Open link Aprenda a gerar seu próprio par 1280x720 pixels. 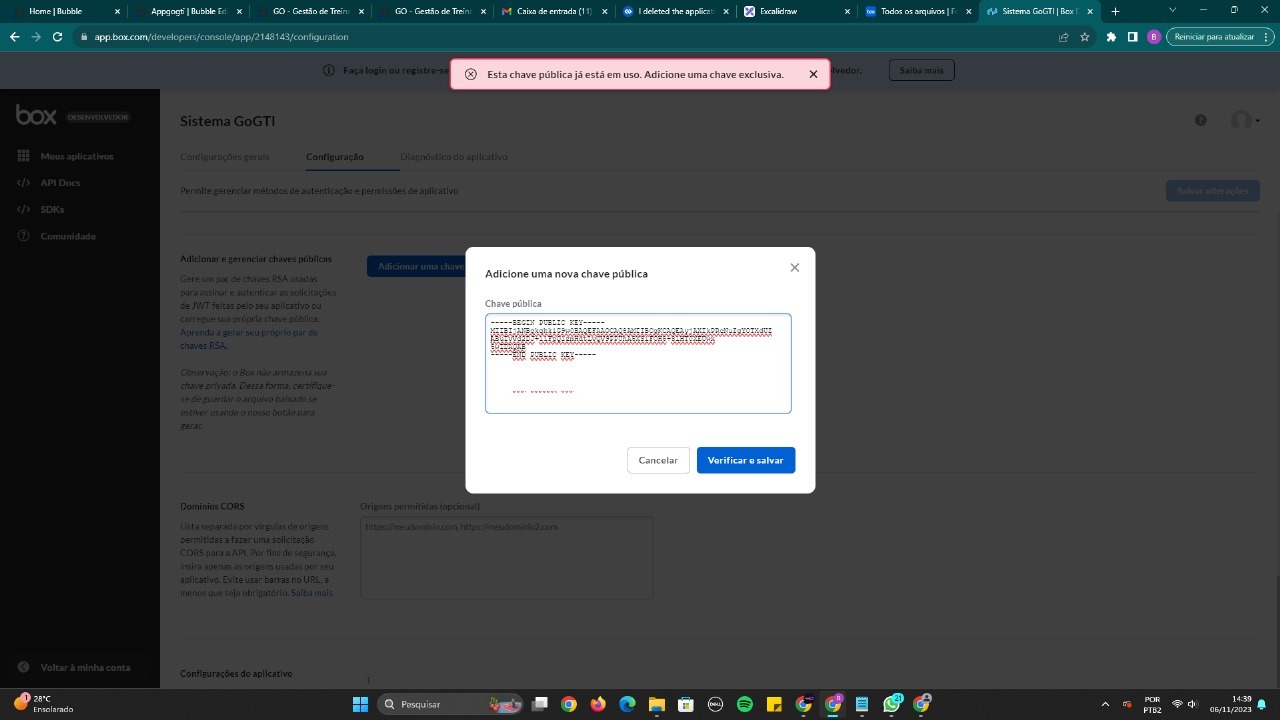tap(249, 339)
